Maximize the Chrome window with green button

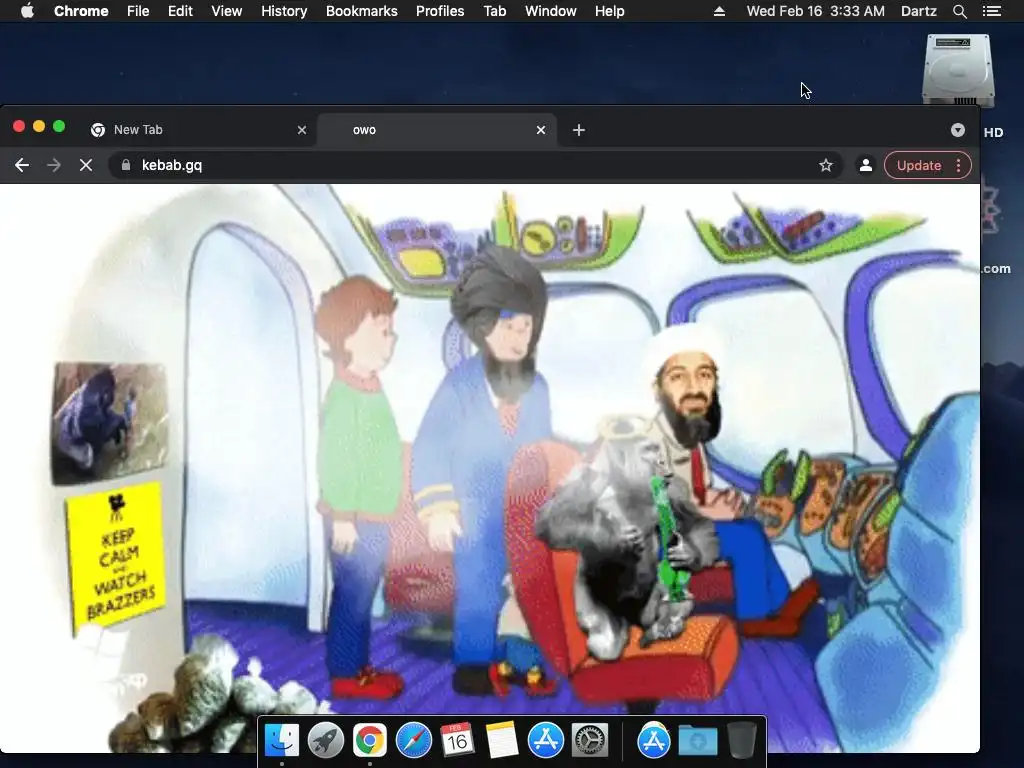click(x=59, y=127)
